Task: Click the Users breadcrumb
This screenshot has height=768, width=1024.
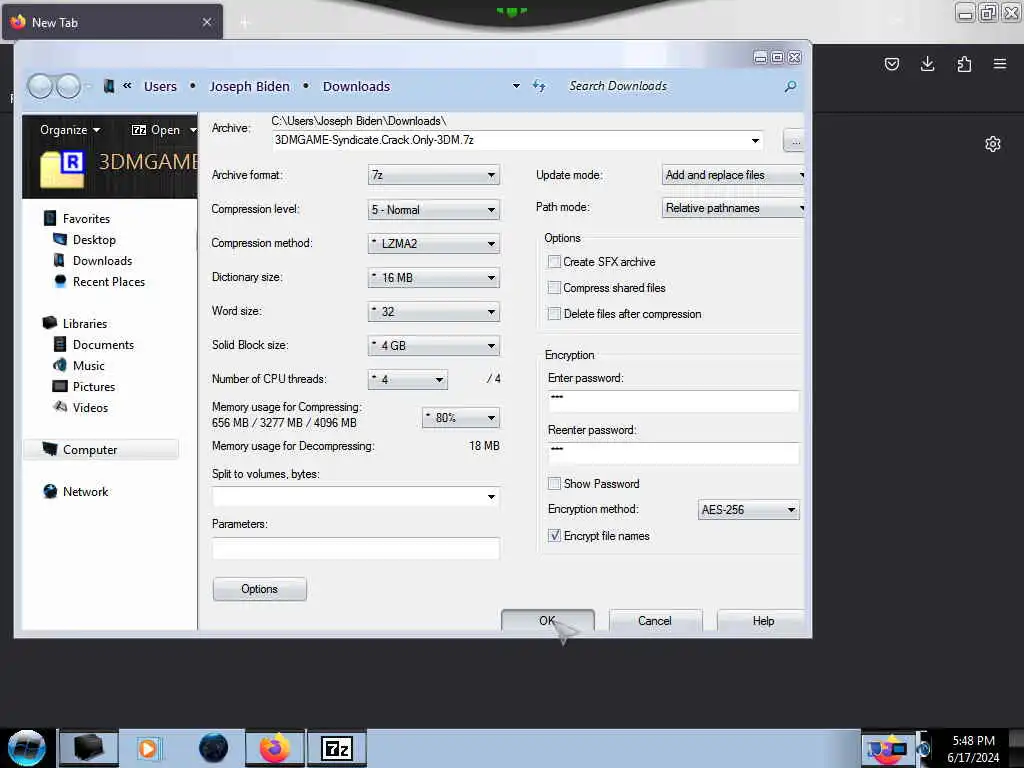Action: (x=160, y=86)
